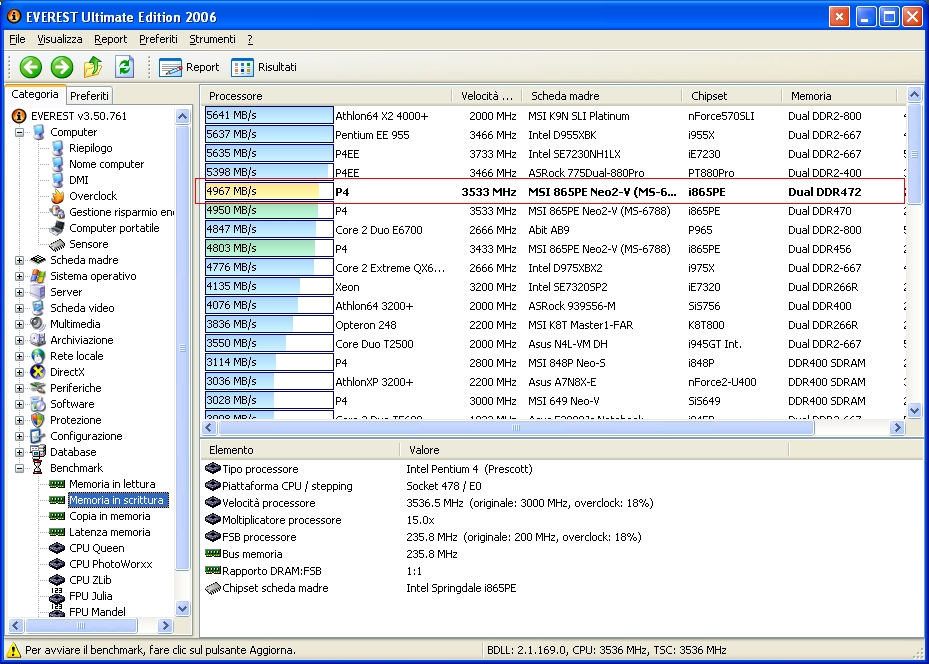The image size is (929, 664).
Task: Click the Sistema operativo Windows icon
Action: pos(38,276)
